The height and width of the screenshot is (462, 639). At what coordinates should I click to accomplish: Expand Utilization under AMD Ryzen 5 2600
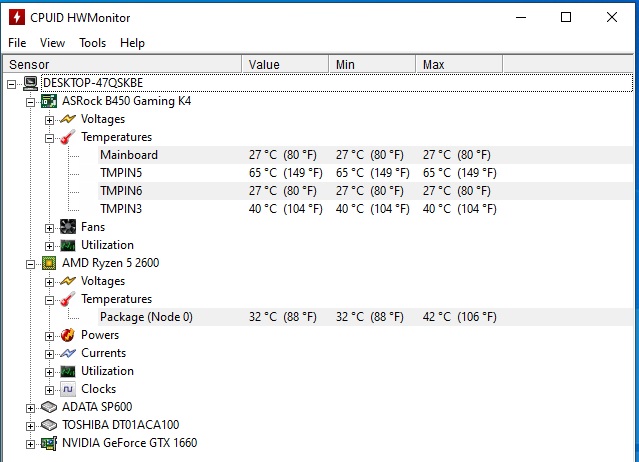point(49,372)
